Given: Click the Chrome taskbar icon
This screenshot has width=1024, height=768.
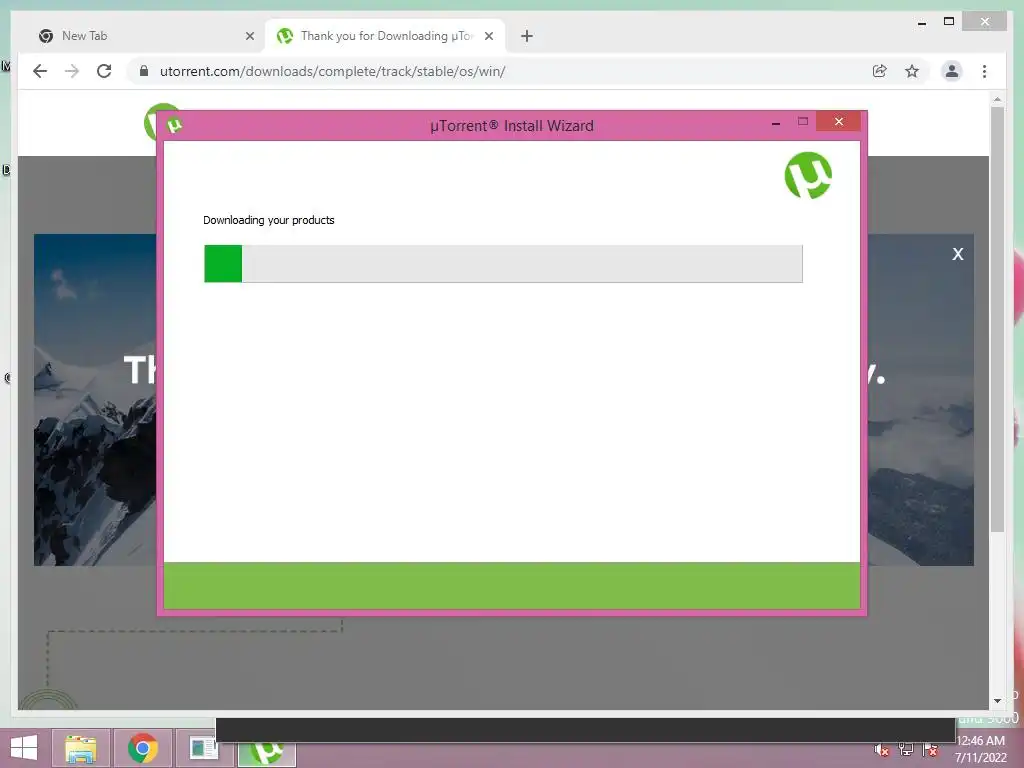Looking at the screenshot, I should (142, 748).
